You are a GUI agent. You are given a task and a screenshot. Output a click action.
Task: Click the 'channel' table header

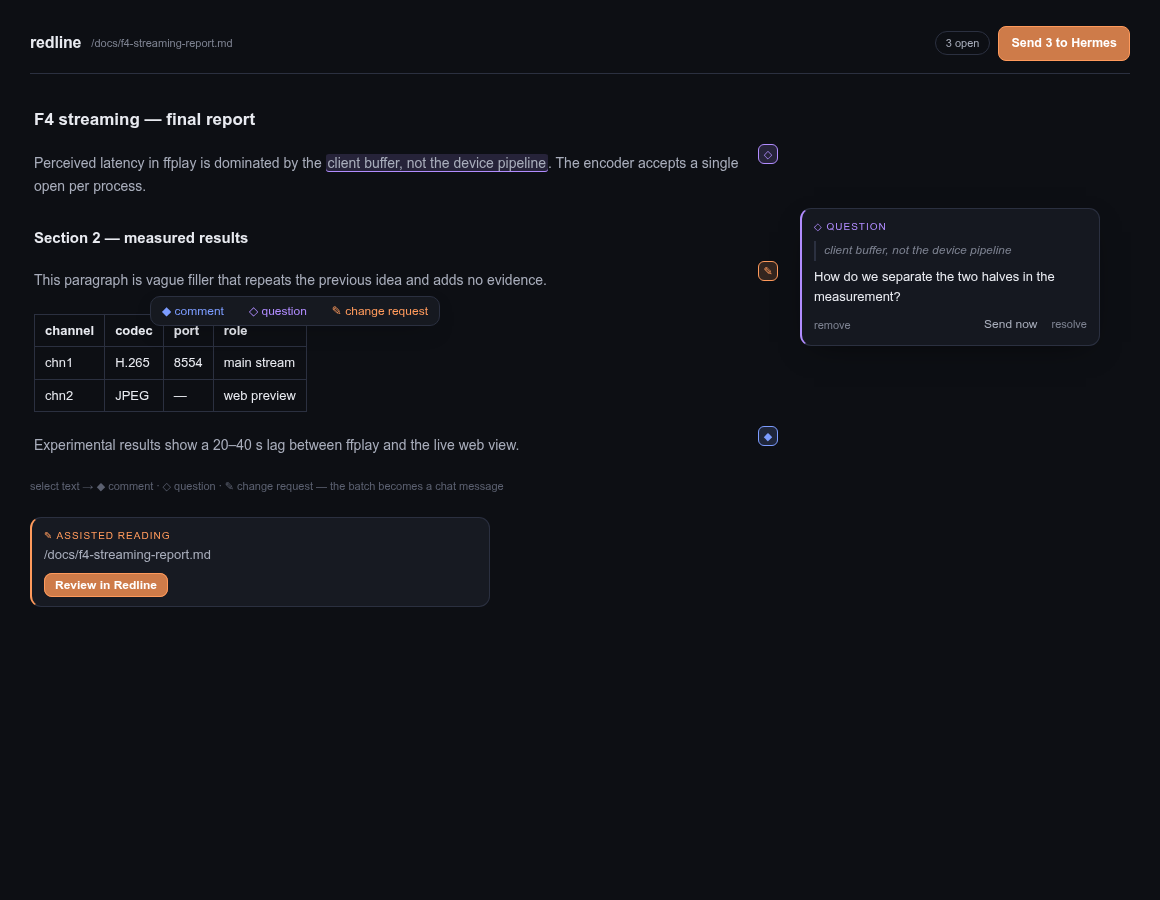[x=70, y=331]
